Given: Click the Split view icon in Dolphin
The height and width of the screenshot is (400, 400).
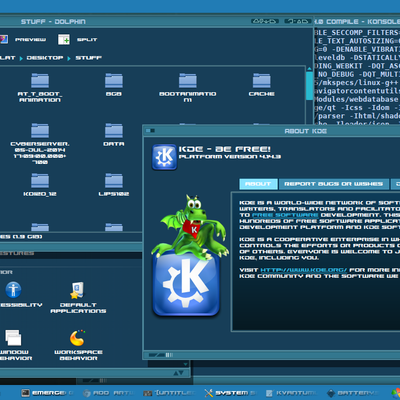Looking at the screenshot, I should [x=64, y=39].
